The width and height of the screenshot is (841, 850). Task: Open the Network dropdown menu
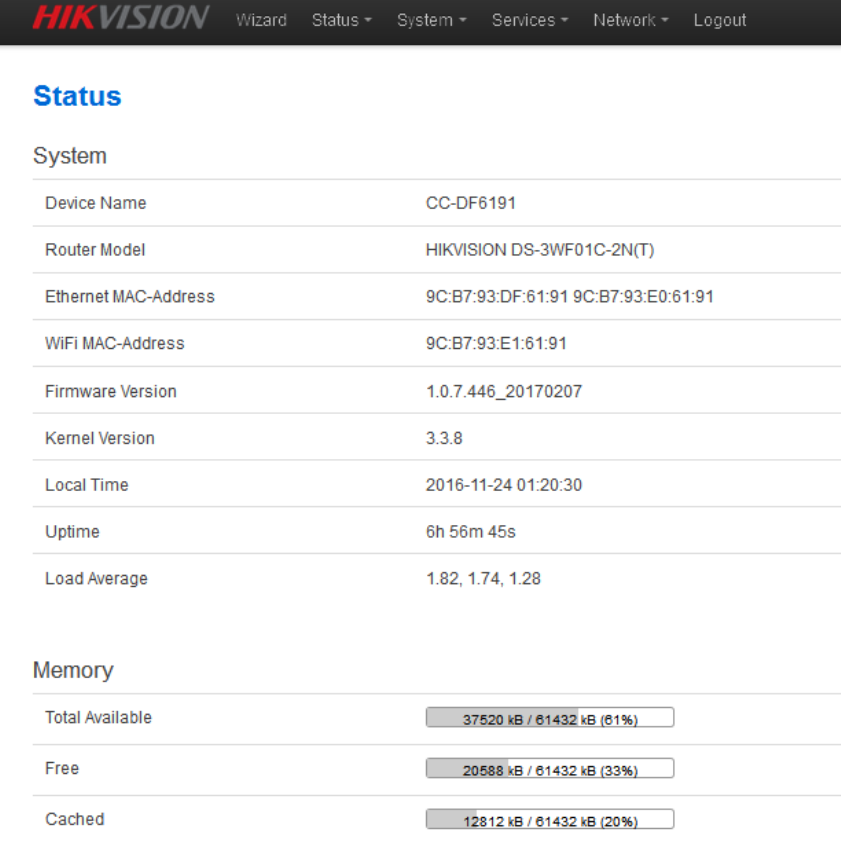[630, 20]
